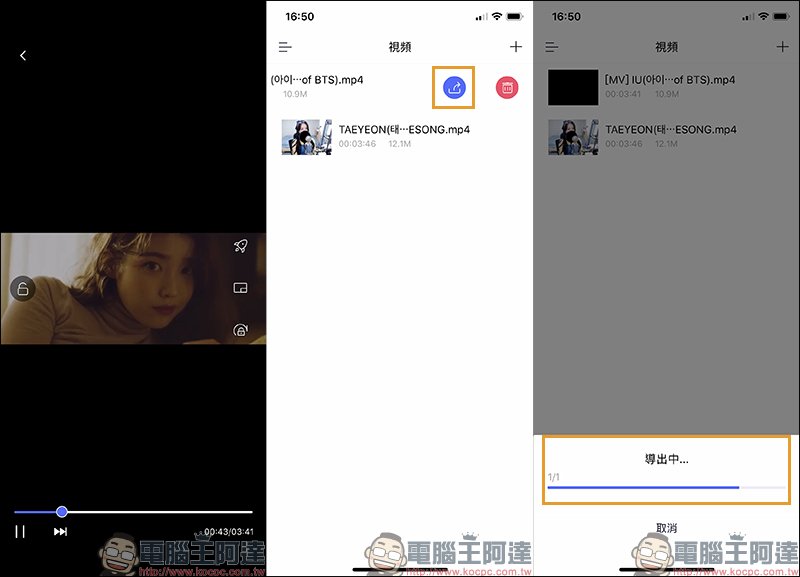Toggle the rotation lock icon on video
Viewport: 800px width, 577px height.
tap(240, 330)
